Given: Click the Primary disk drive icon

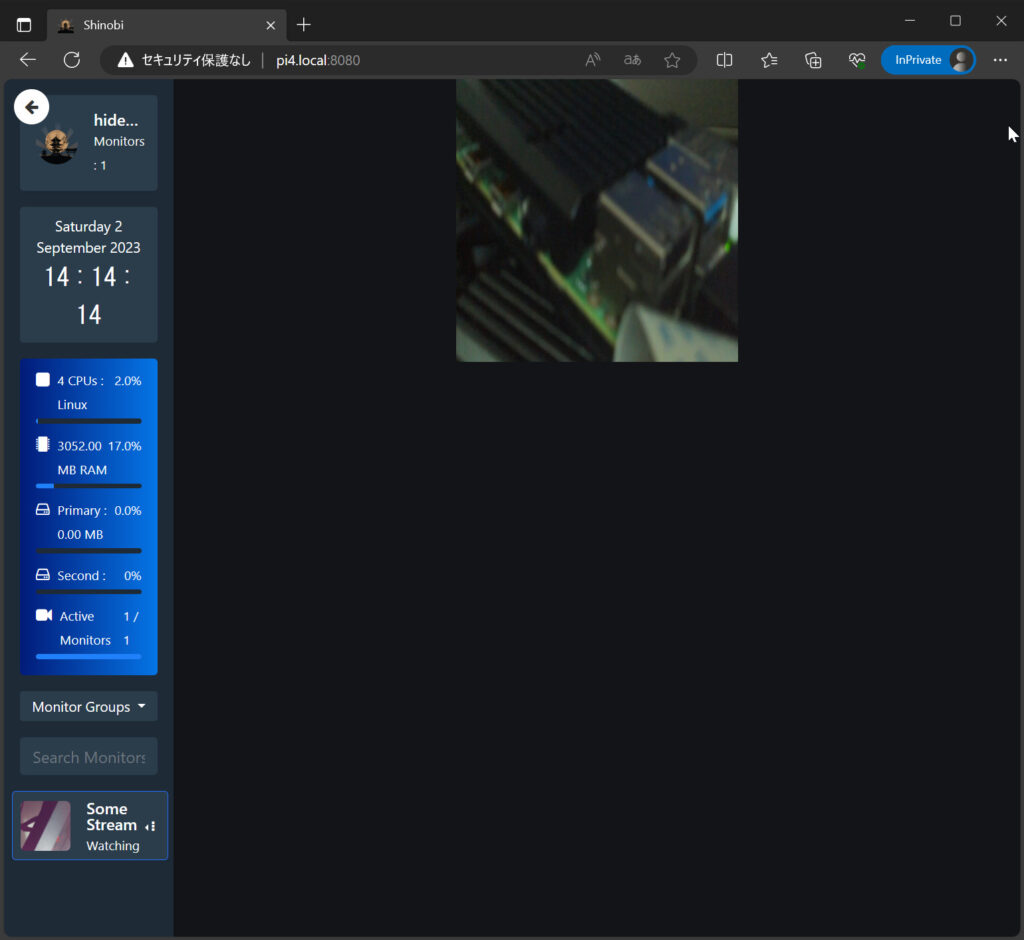Looking at the screenshot, I should 43,510.
